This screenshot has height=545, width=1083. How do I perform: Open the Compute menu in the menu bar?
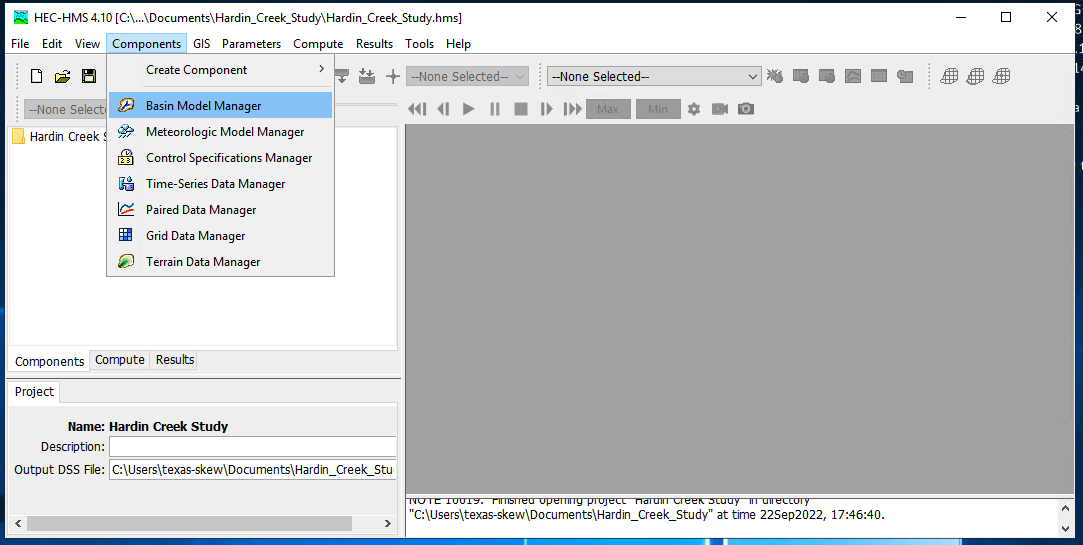pyautogui.click(x=318, y=44)
